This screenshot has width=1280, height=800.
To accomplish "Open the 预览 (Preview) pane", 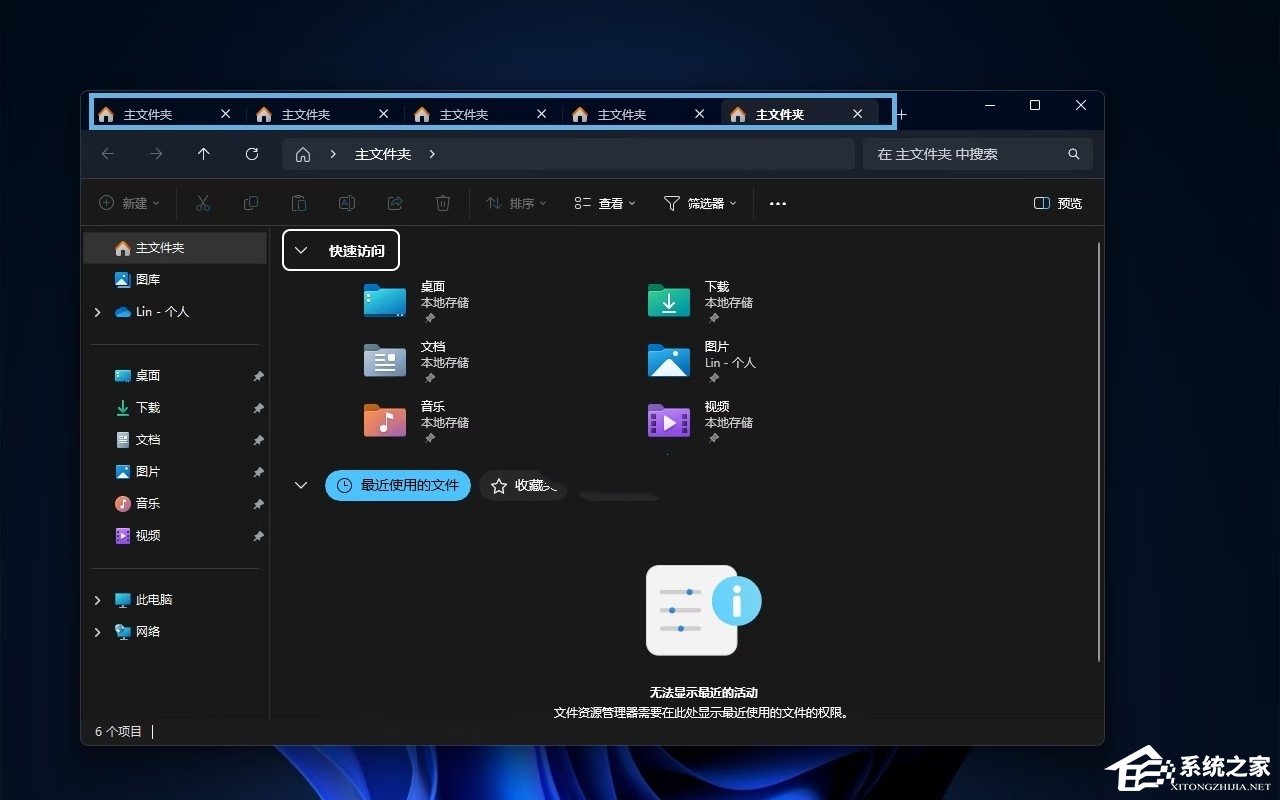I will (1056, 203).
